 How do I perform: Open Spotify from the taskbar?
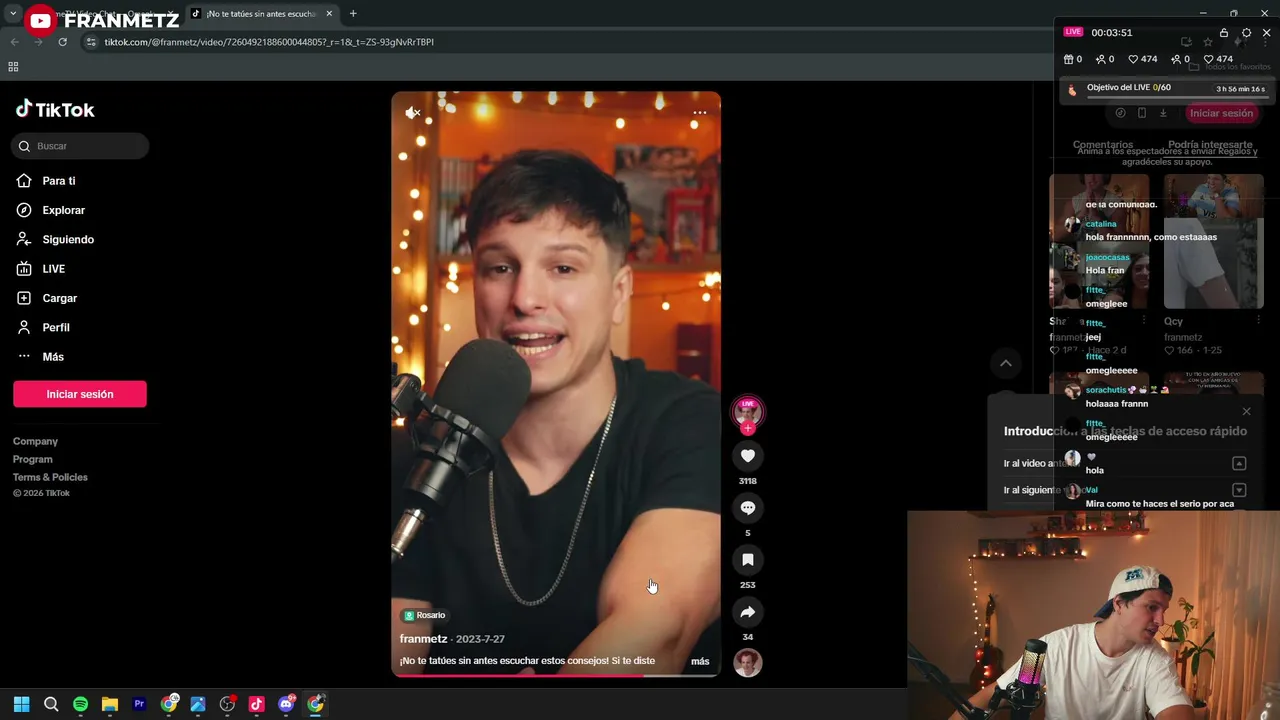tap(80, 704)
